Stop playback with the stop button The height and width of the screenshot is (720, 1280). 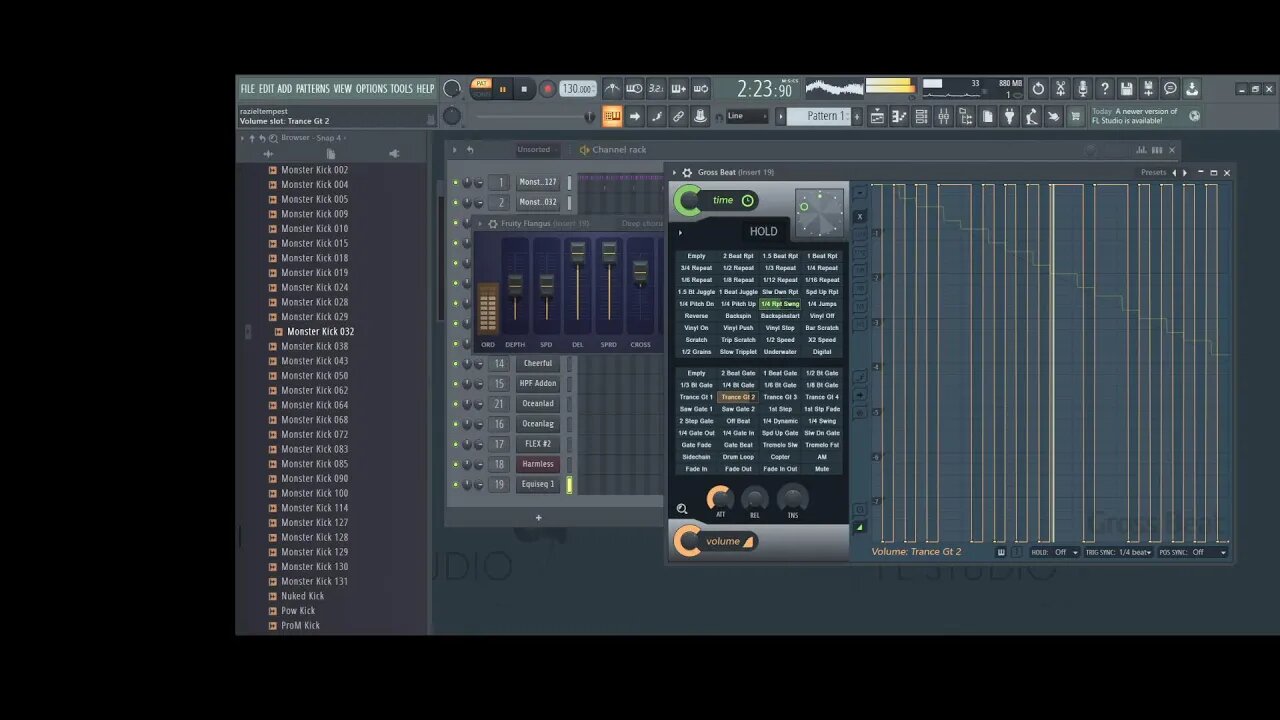click(x=523, y=89)
